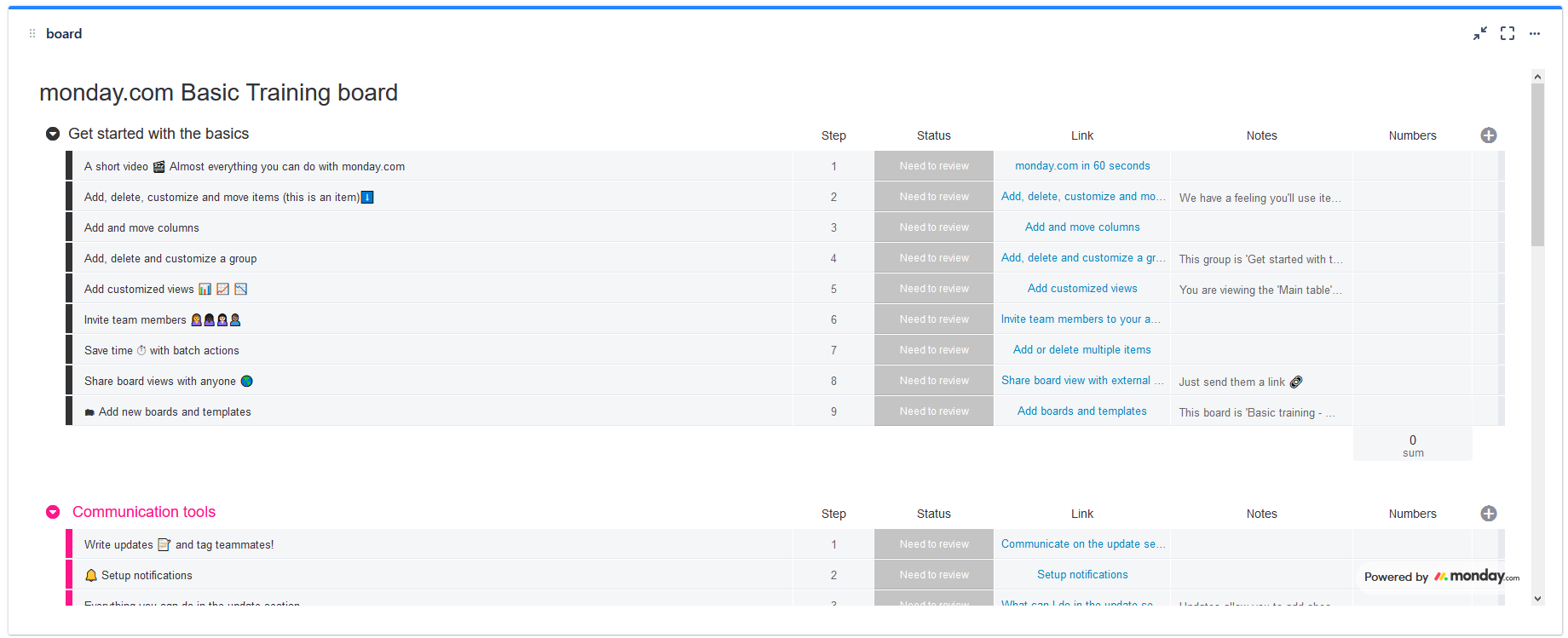Open 'Add customized views' link
Viewport: 1568px width, 638px height.
coord(1082,289)
